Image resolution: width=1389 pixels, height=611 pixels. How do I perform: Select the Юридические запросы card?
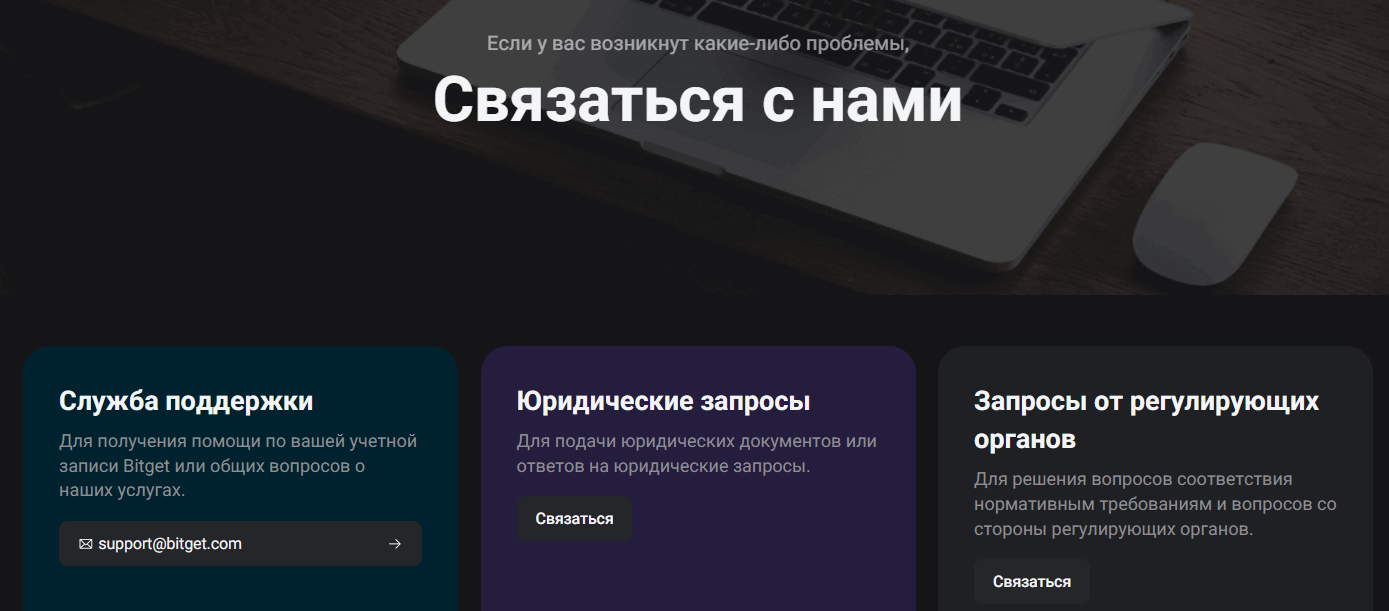(x=698, y=470)
